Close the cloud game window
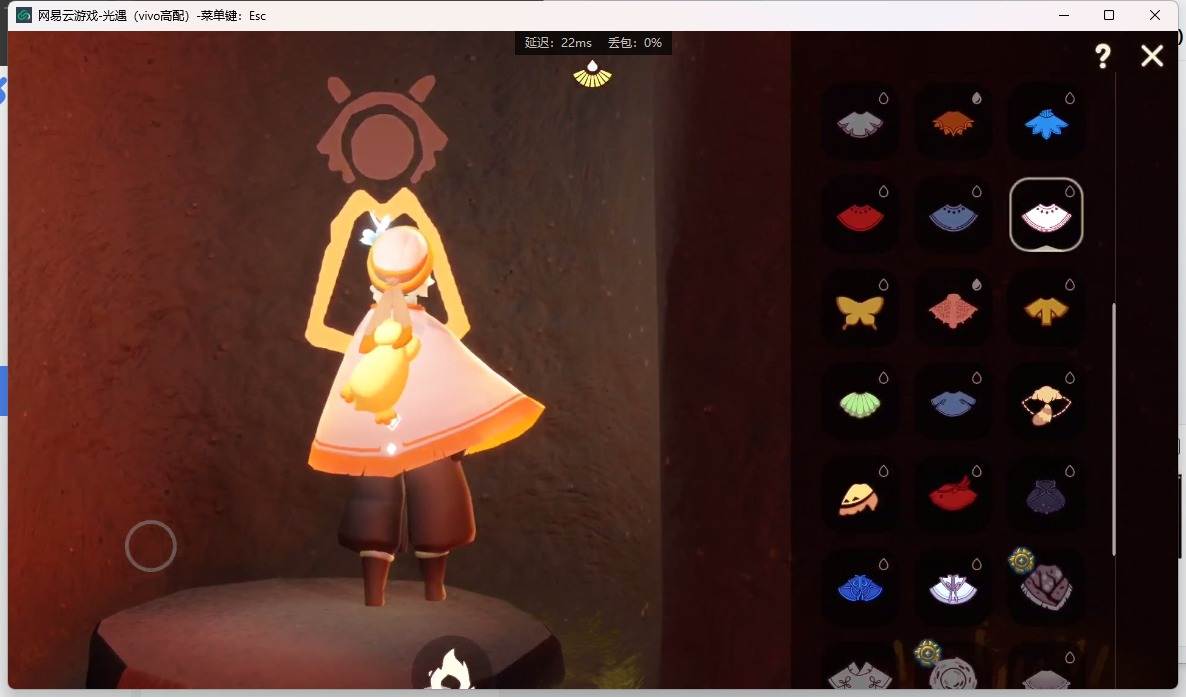This screenshot has width=1186, height=697. pyautogui.click(x=1155, y=15)
